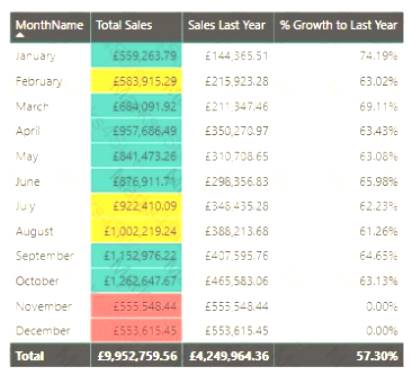Click the August Total Sales value £1,002,219.24

click(x=140, y=231)
